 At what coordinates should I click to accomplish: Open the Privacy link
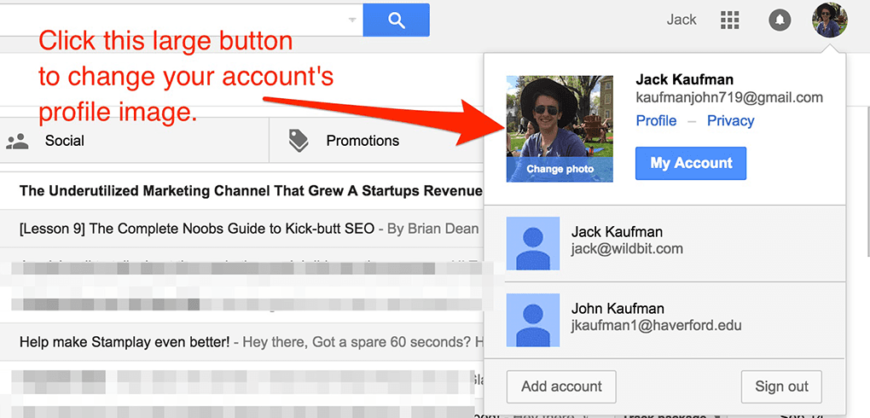coord(730,121)
